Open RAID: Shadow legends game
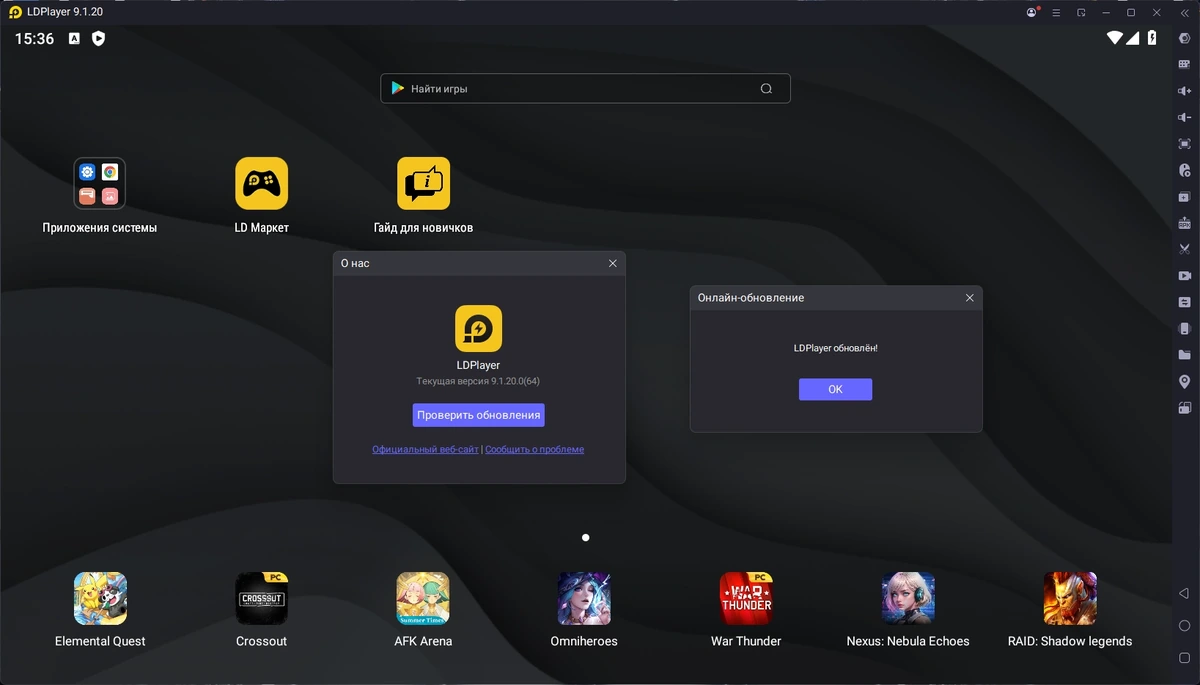 (1070, 598)
